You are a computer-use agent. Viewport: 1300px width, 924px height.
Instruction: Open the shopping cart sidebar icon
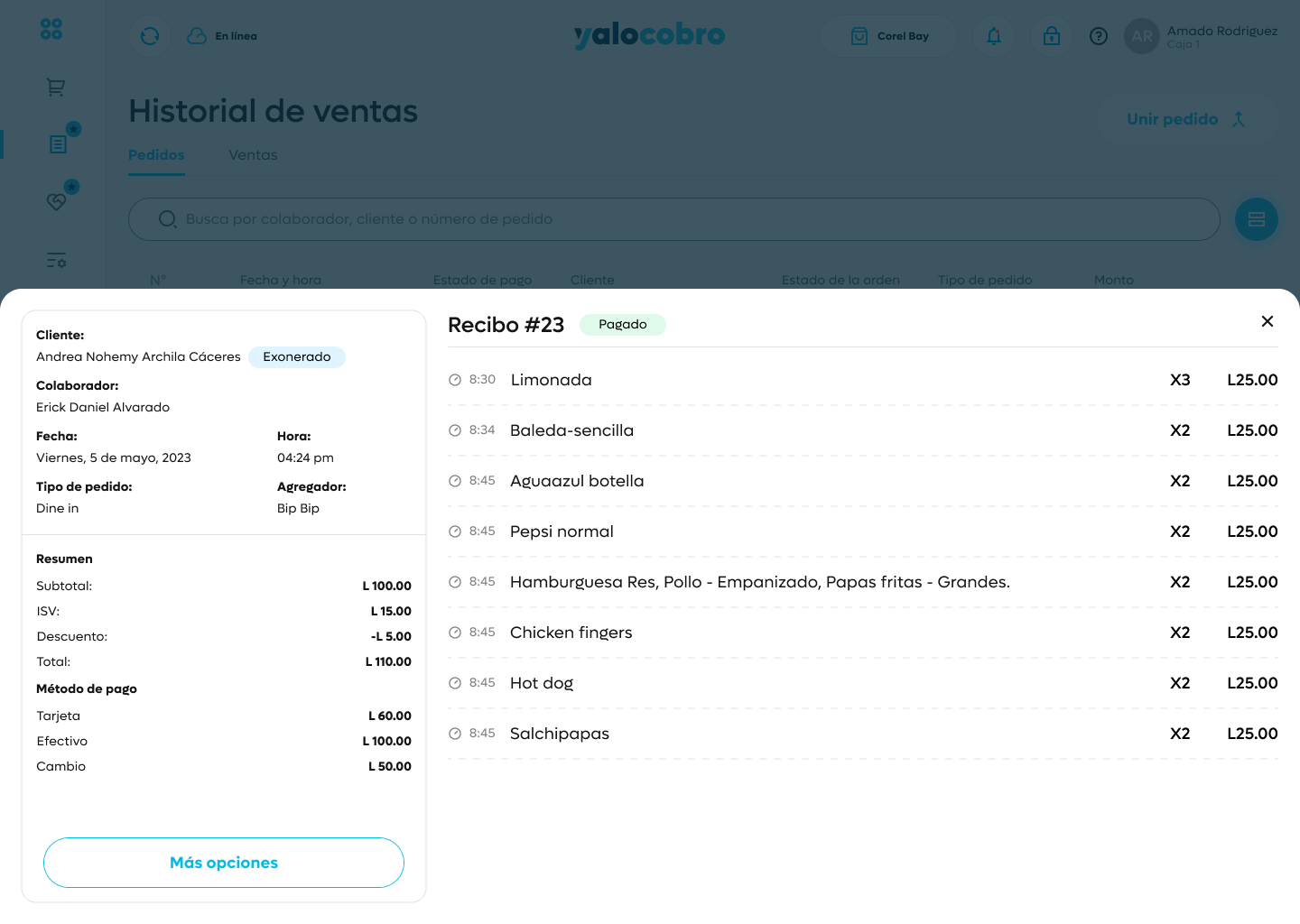56,88
